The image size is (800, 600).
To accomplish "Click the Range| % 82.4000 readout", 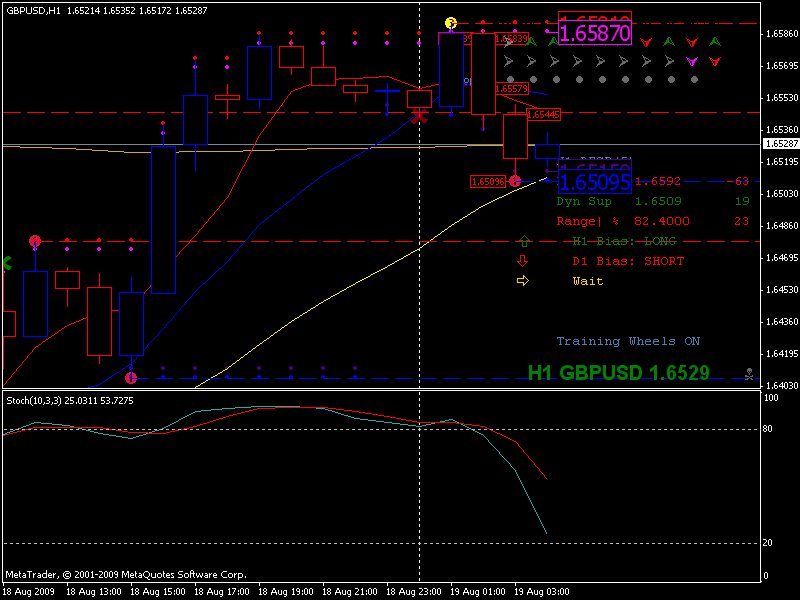I will 653,221.
